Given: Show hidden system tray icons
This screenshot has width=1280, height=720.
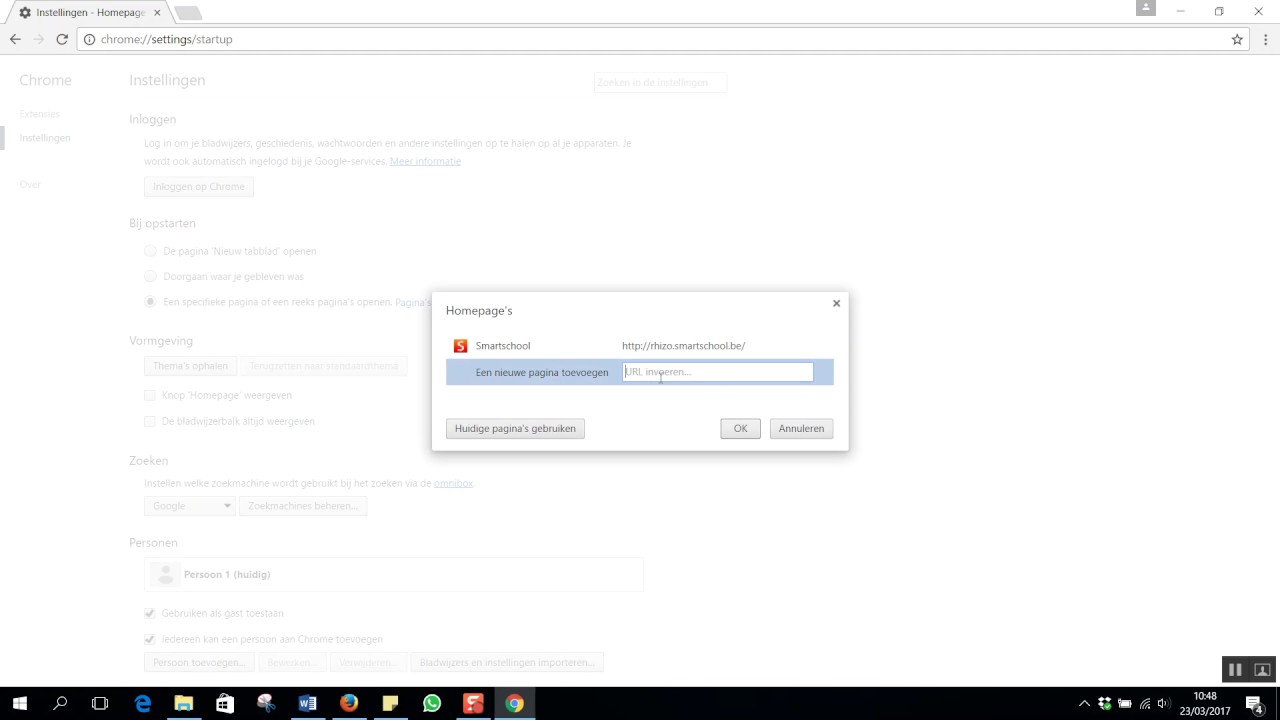Looking at the screenshot, I should [1084, 703].
